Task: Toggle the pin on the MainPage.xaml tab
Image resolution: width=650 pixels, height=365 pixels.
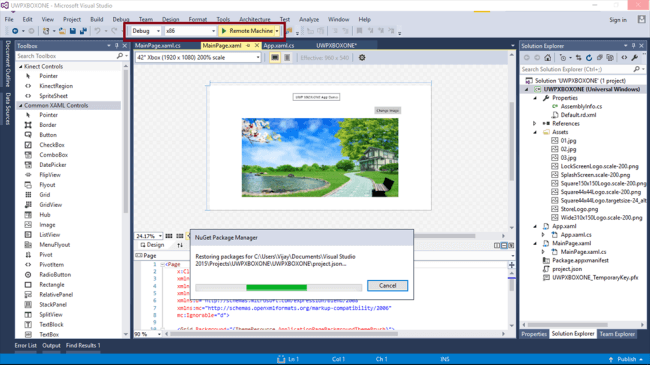Action: coord(248,46)
